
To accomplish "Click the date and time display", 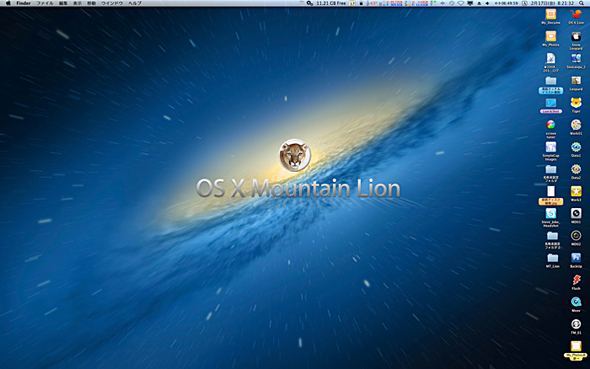I will [x=552, y=3].
